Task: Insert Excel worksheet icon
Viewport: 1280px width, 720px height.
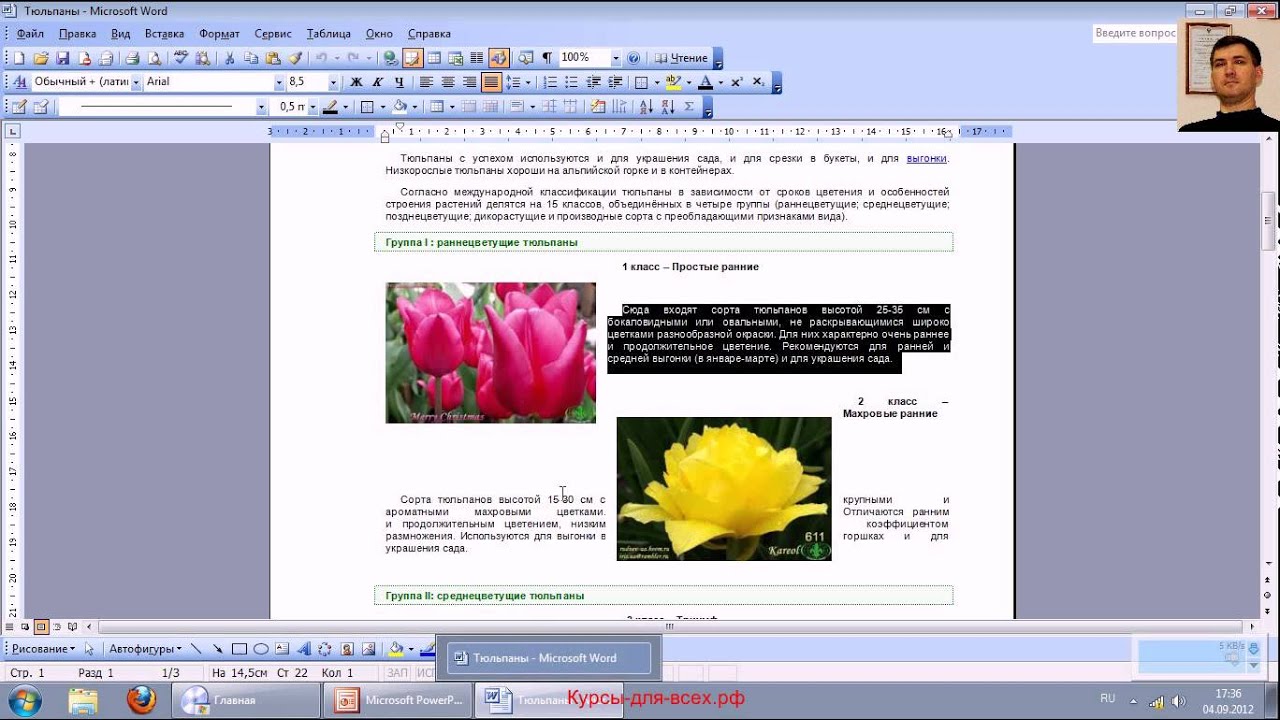Action: pyautogui.click(x=456, y=58)
